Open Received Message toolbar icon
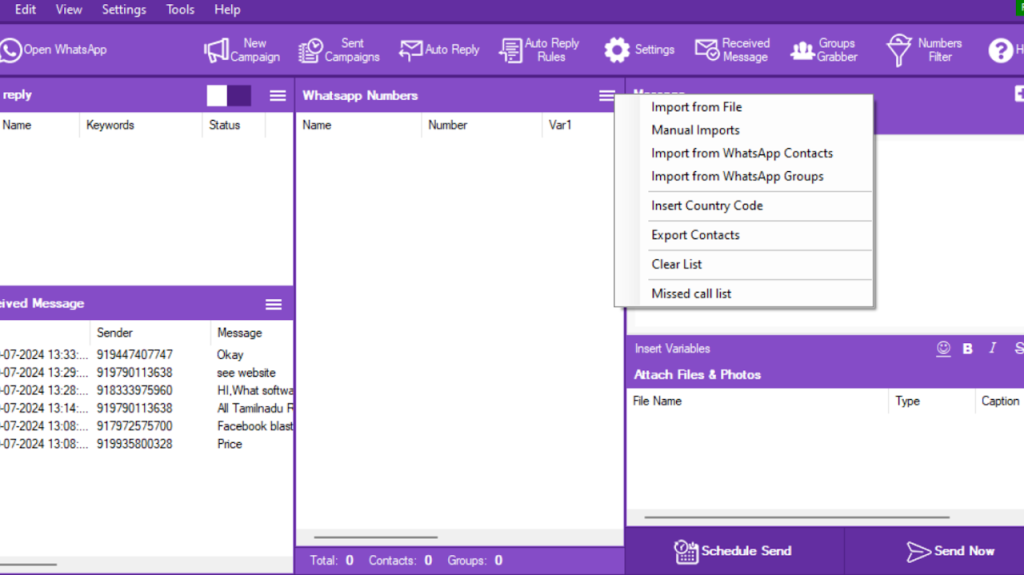The image size is (1024, 575). pyautogui.click(x=707, y=50)
